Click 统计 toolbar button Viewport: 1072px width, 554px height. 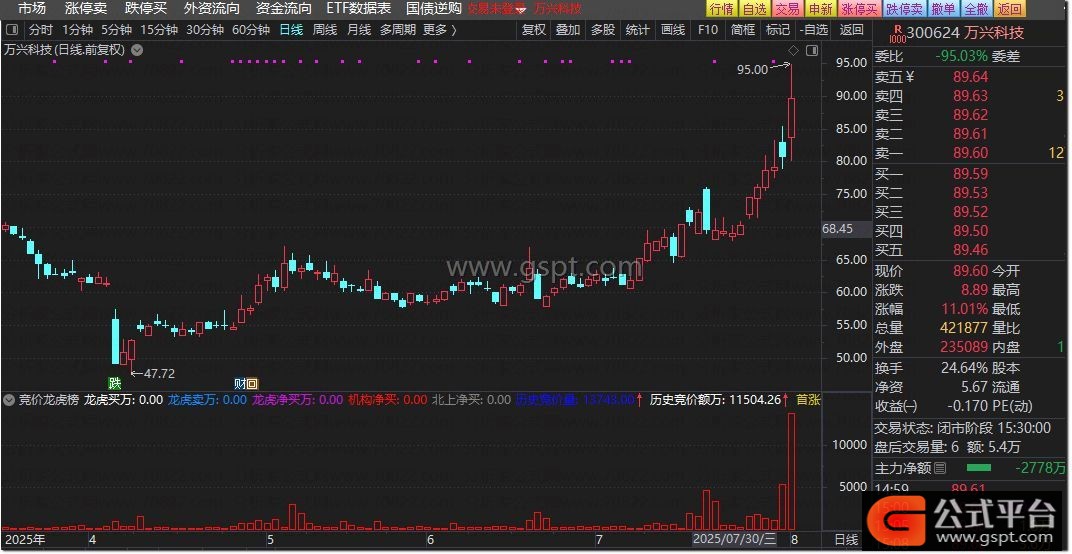637,30
